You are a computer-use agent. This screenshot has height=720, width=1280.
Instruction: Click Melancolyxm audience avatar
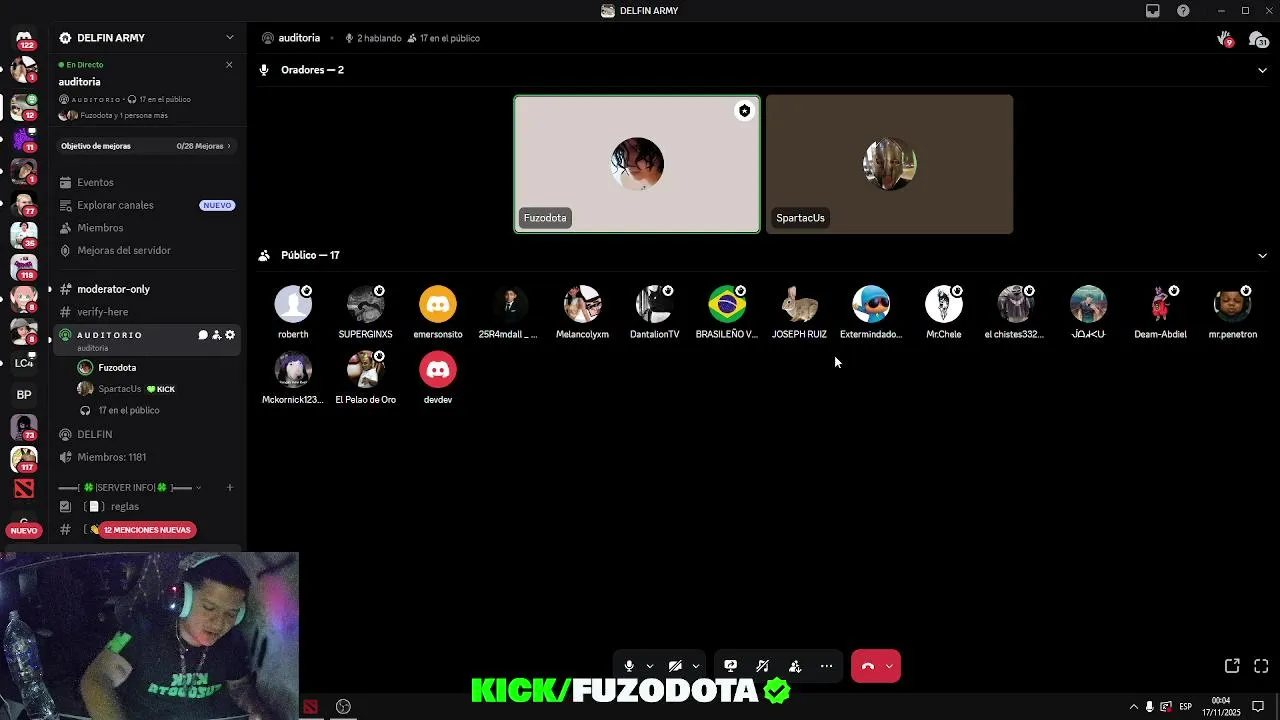(x=582, y=304)
